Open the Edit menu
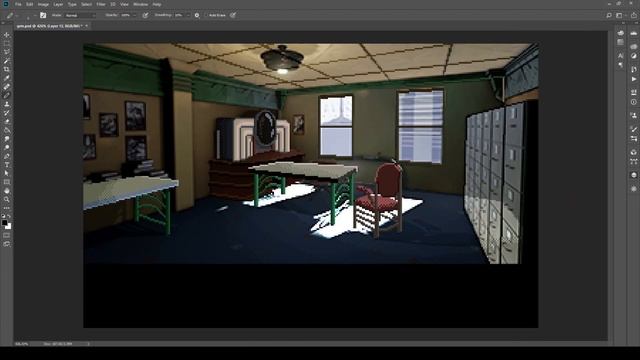 click(x=29, y=4)
